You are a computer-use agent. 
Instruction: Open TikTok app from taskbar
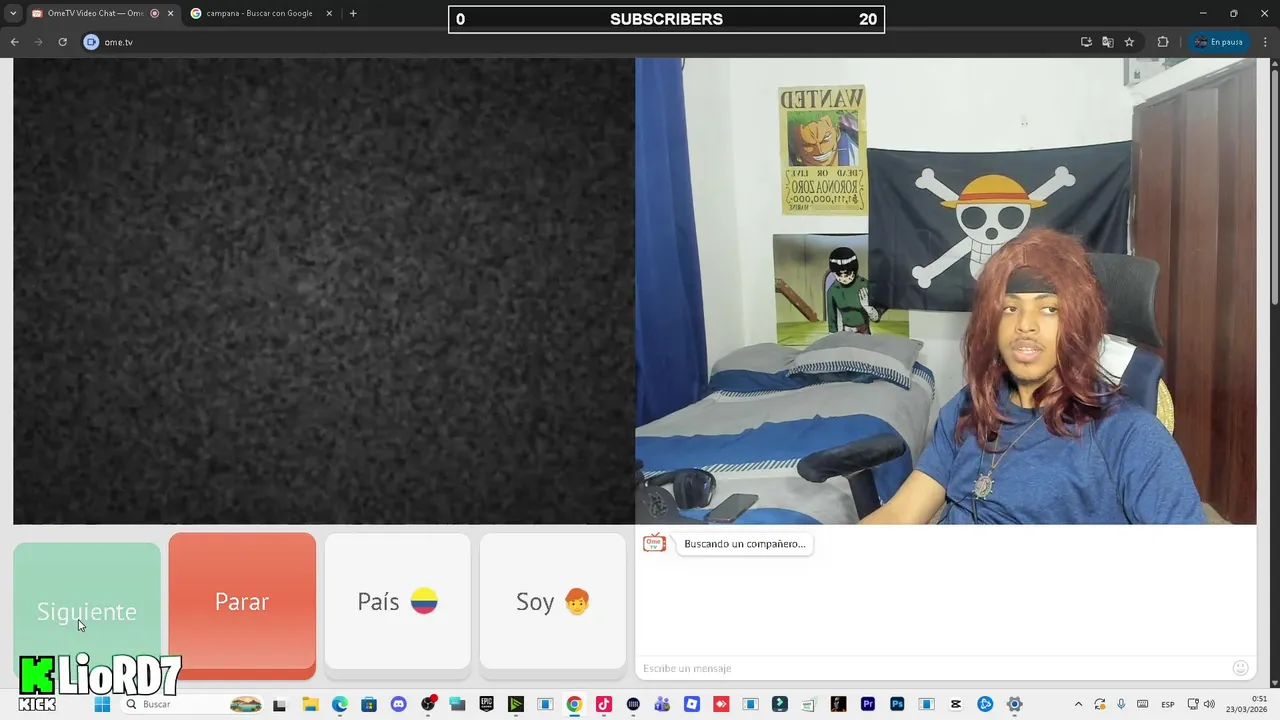(603, 704)
